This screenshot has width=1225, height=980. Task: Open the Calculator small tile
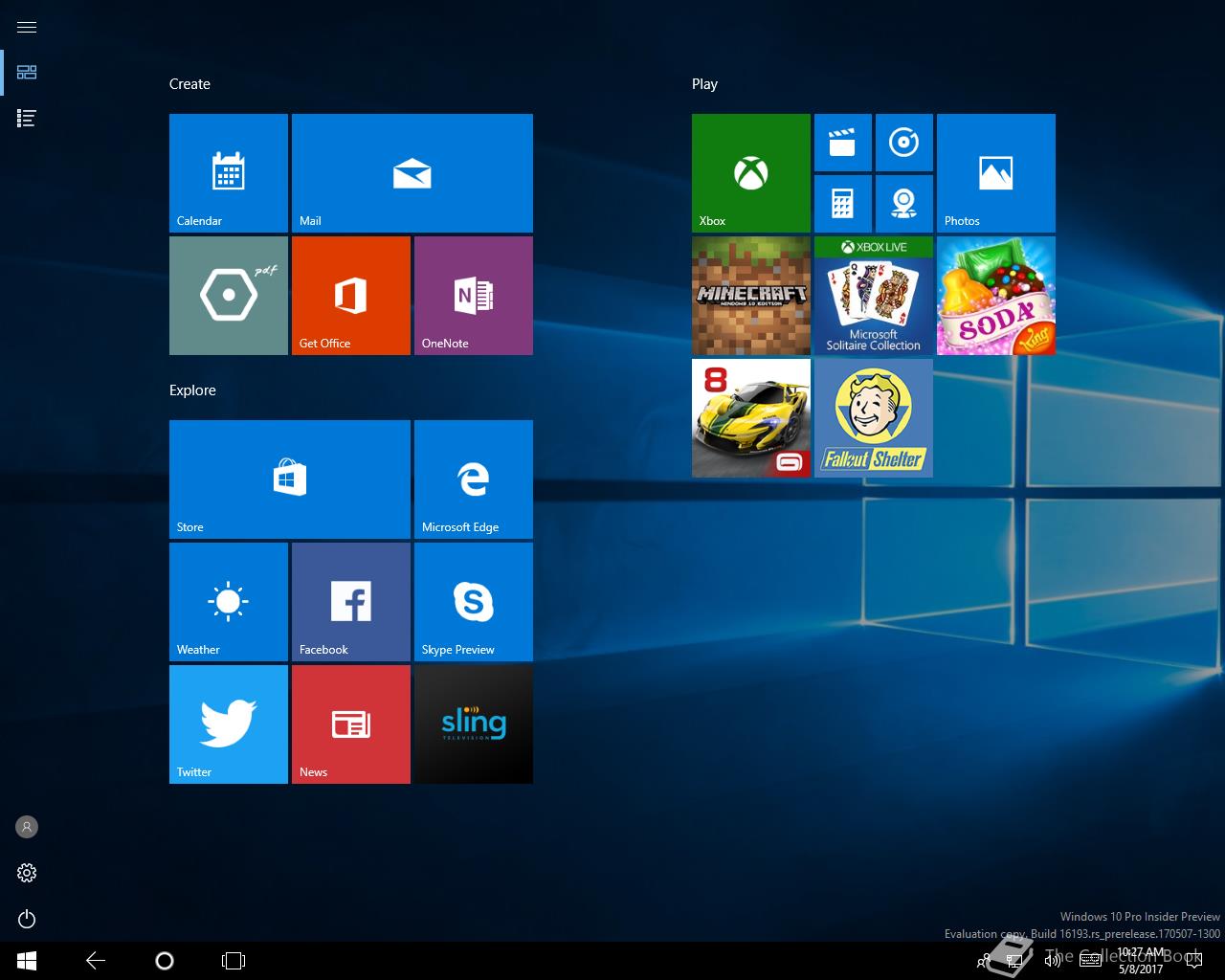pos(843,204)
